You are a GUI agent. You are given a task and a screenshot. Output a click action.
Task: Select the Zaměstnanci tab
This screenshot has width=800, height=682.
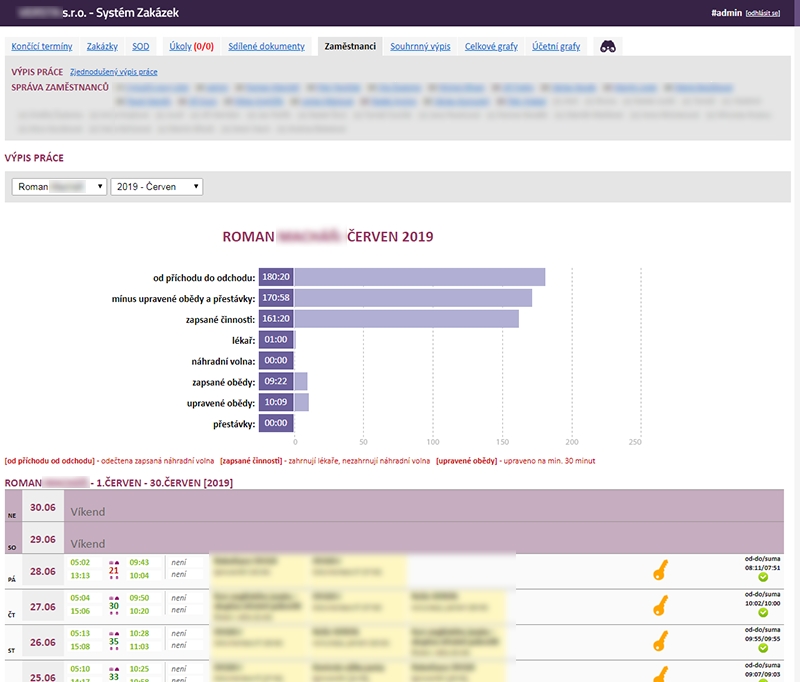(350, 46)
